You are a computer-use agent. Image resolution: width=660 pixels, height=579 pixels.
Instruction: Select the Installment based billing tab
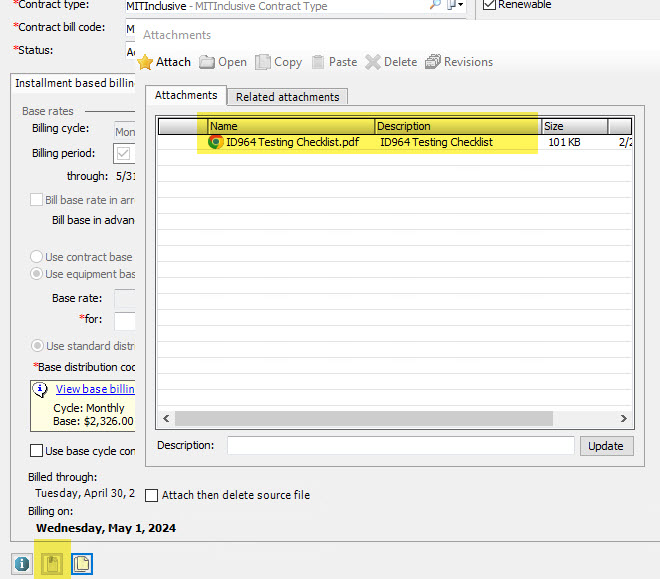[75, 83]
